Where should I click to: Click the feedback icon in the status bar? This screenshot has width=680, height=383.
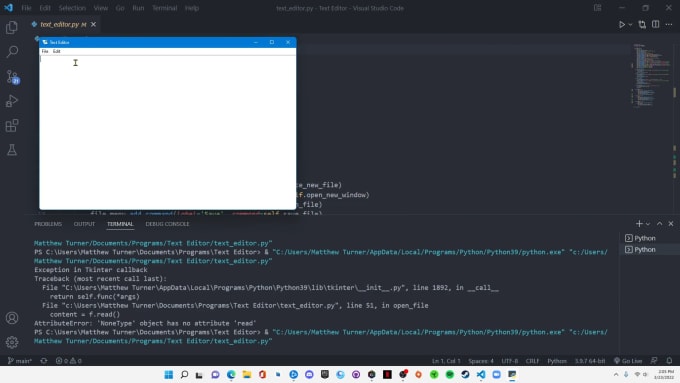pyautogui.click(x=654, y=361)
